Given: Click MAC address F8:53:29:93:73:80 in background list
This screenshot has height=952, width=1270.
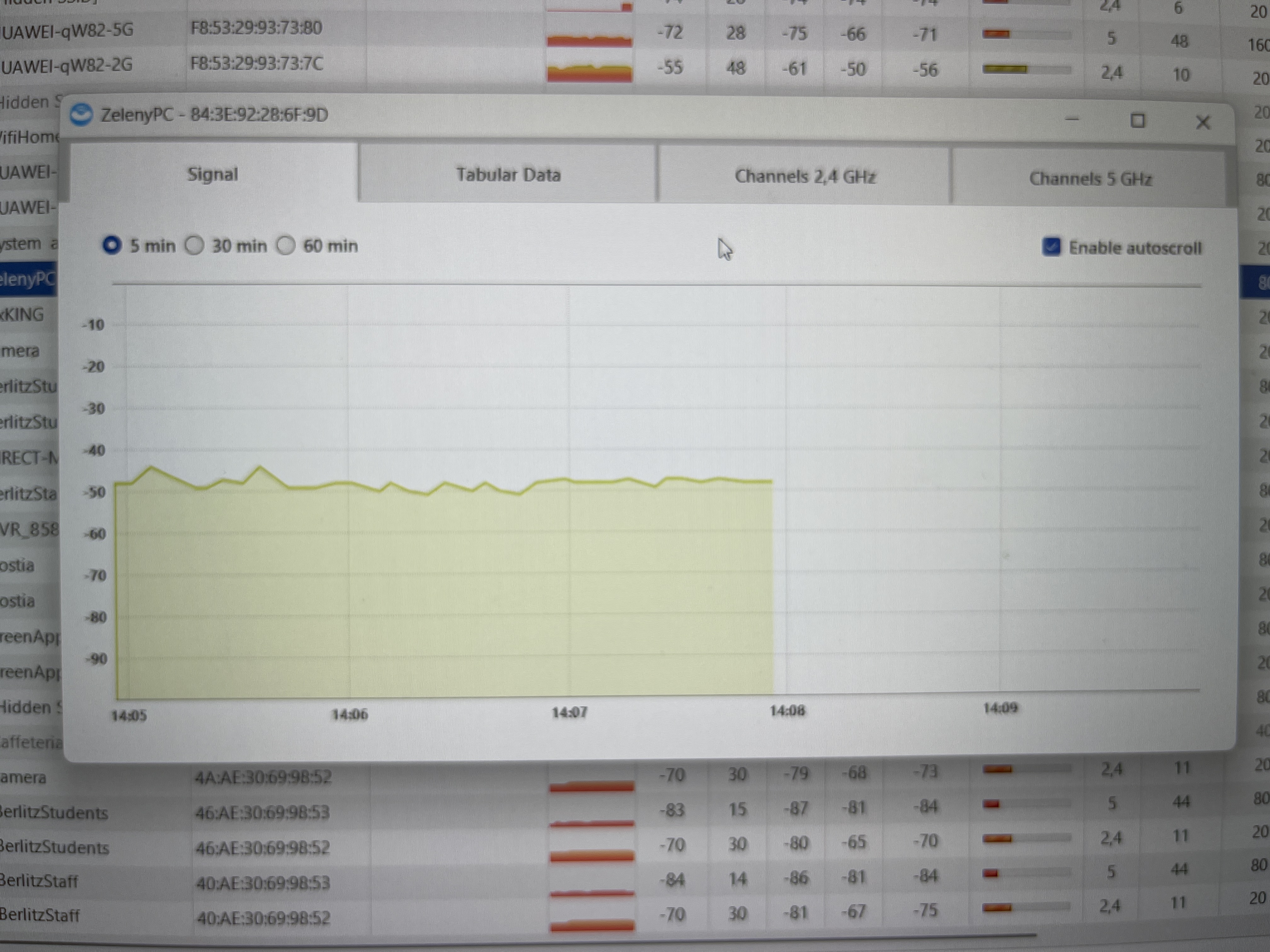Looking at the screenshot, I should tap(256, 27).
